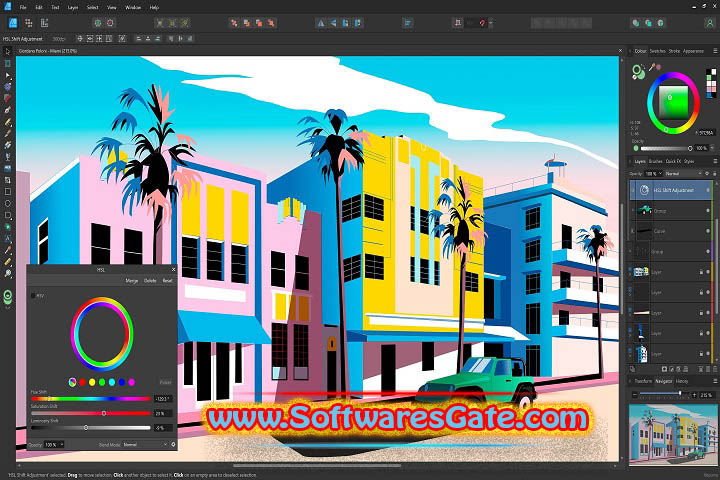Open the Navigator panel options menu
The image size is (720, 480).
tap(715, 381)
